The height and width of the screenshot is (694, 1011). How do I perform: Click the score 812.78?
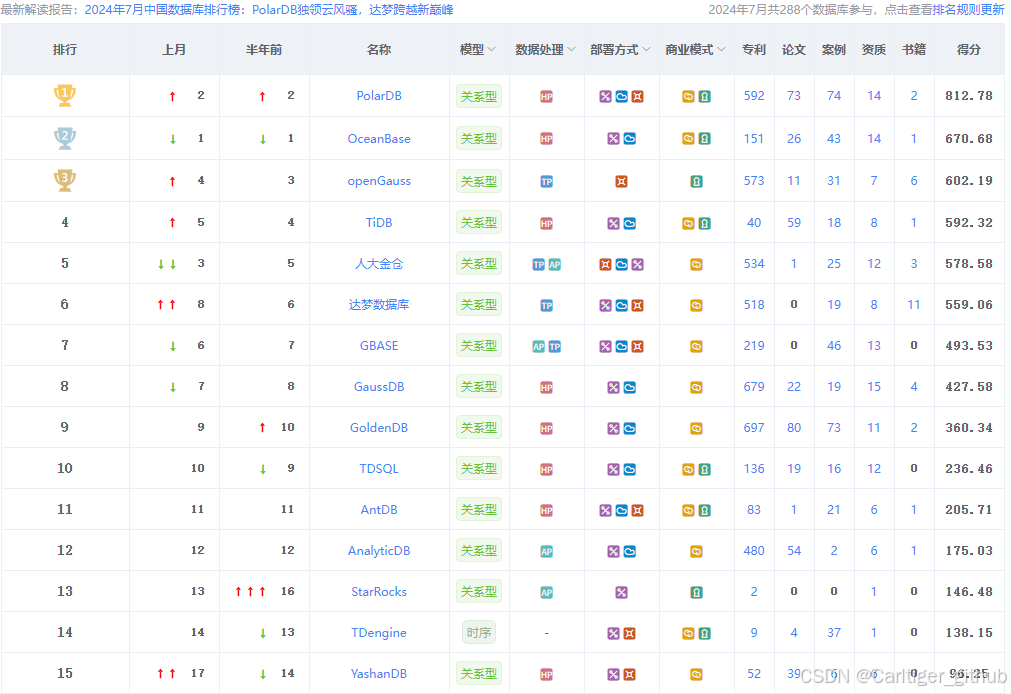[x=968, y=95]
